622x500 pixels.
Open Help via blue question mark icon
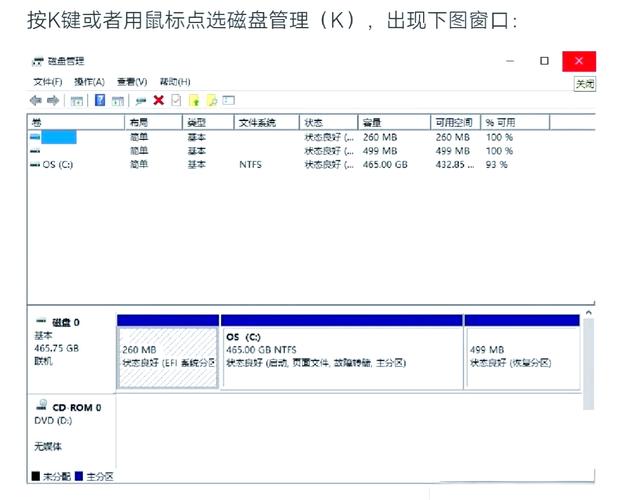point(100,100)
